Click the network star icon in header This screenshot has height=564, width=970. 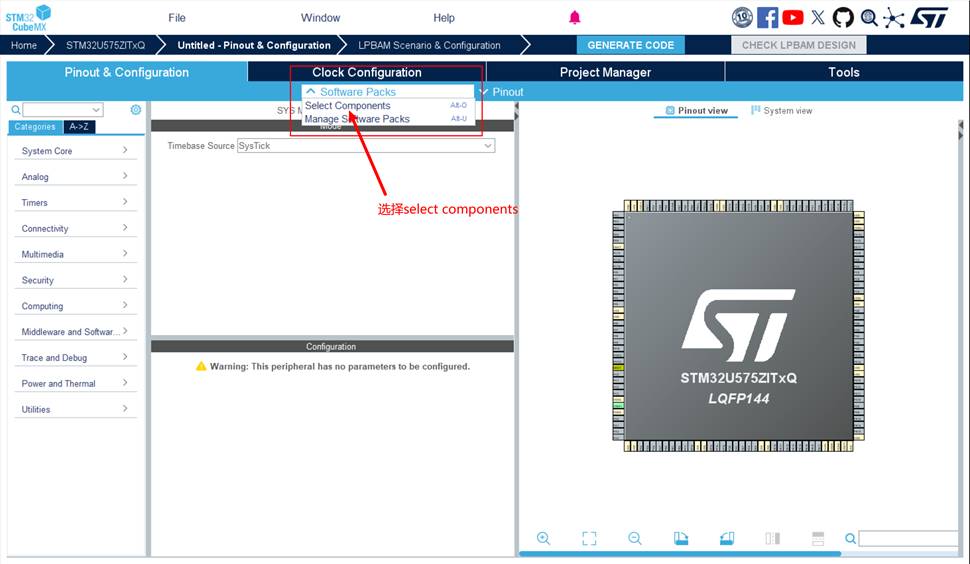coord(893,17)
